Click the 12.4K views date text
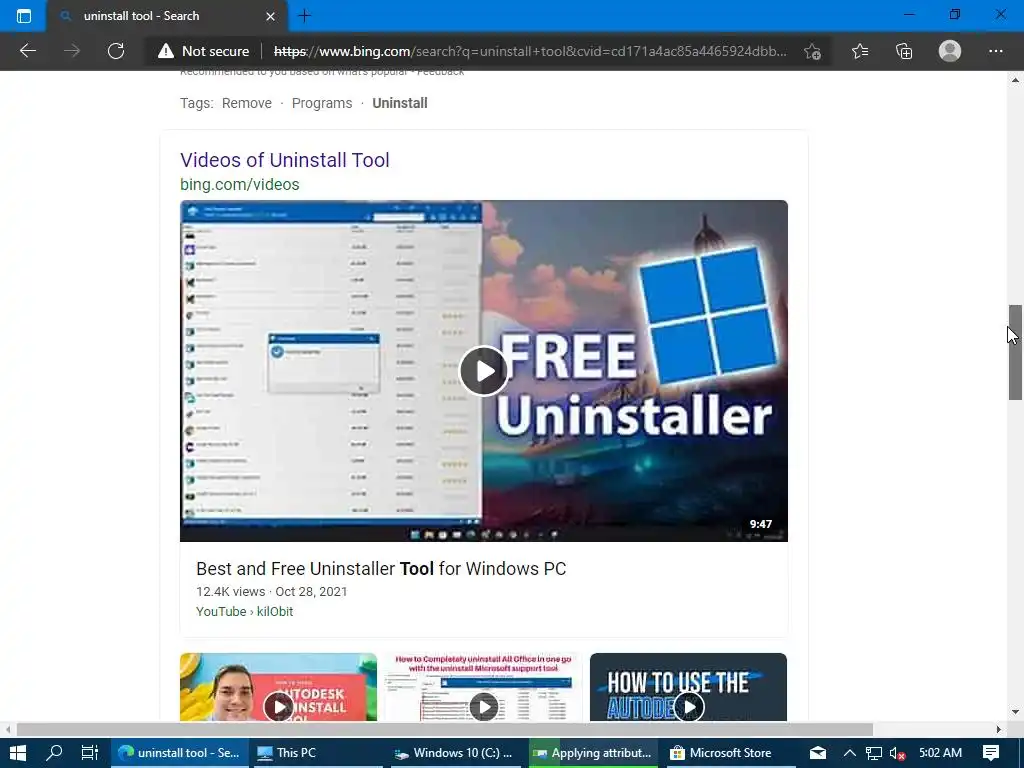This screenshot has width=1024, height=768. 272,592
